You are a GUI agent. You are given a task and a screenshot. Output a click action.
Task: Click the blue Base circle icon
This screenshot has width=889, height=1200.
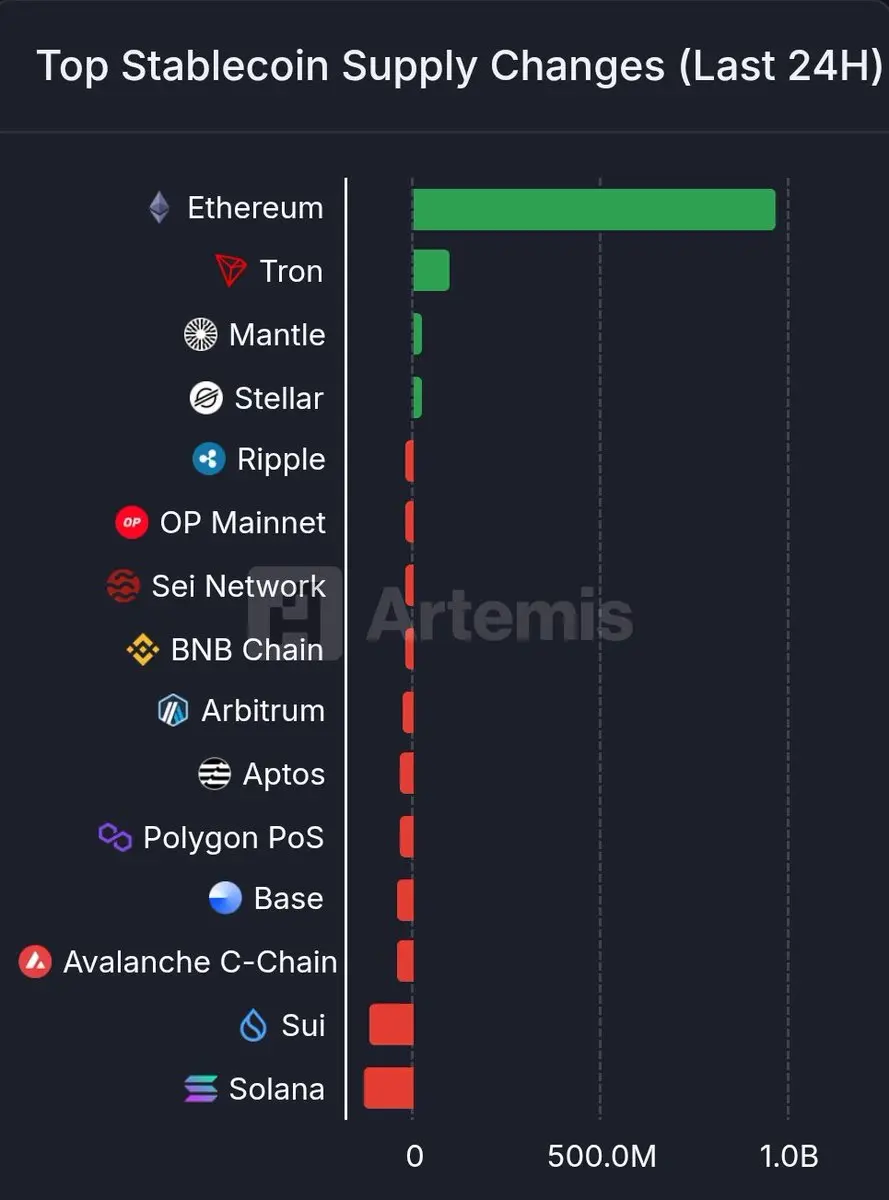(226, 898)
